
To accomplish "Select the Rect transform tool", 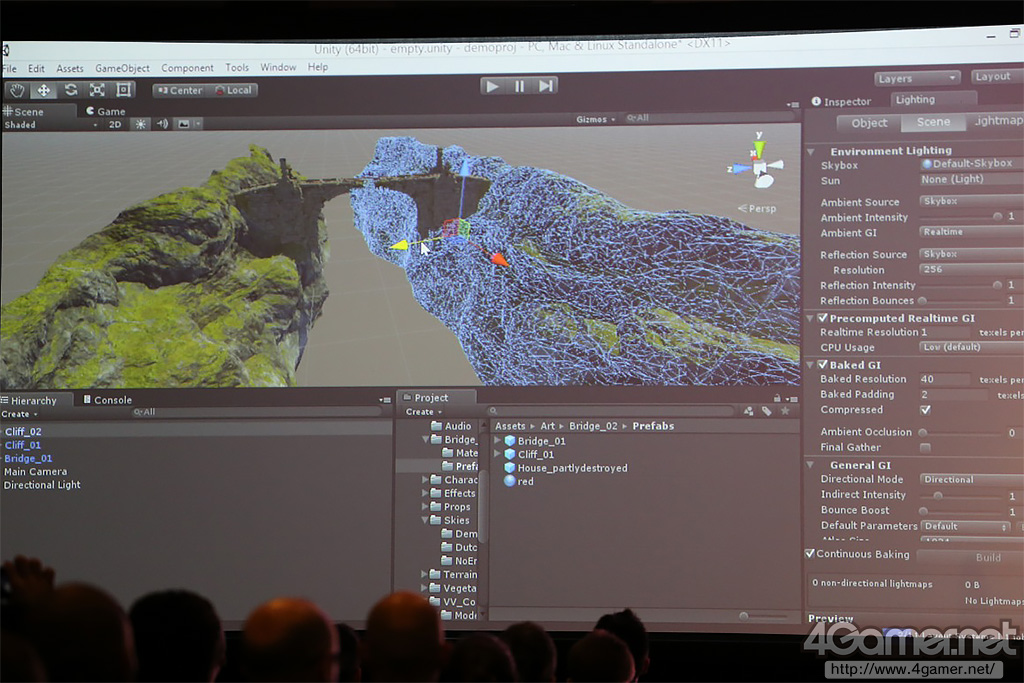I will 123,89.
